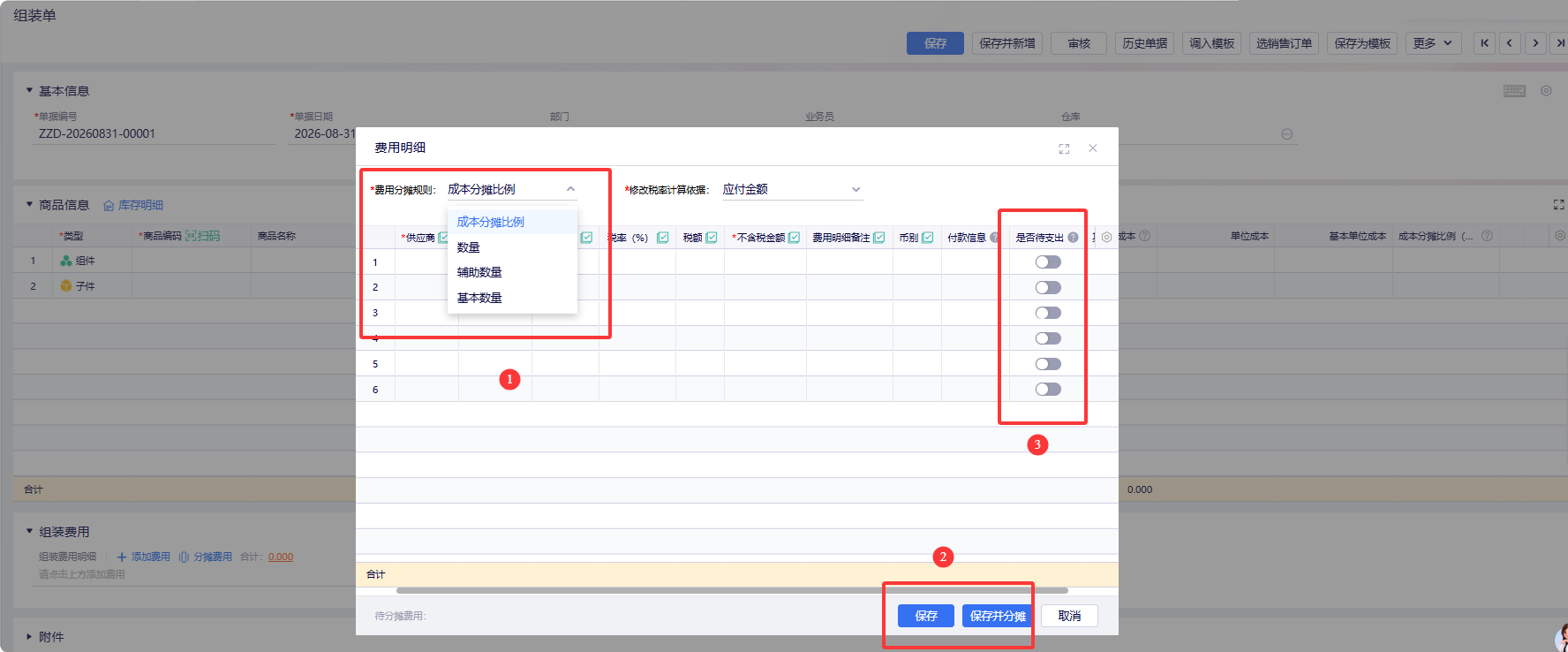This screenshot has width=1568, height=652.
Task: Click the dialog horizontal scrollbar
Action: pyautogui.click(x=732, y=590)
